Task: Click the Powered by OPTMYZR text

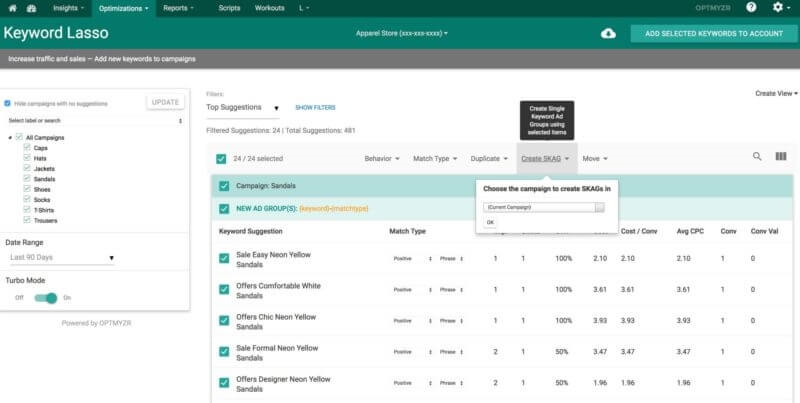Action: 96,323
